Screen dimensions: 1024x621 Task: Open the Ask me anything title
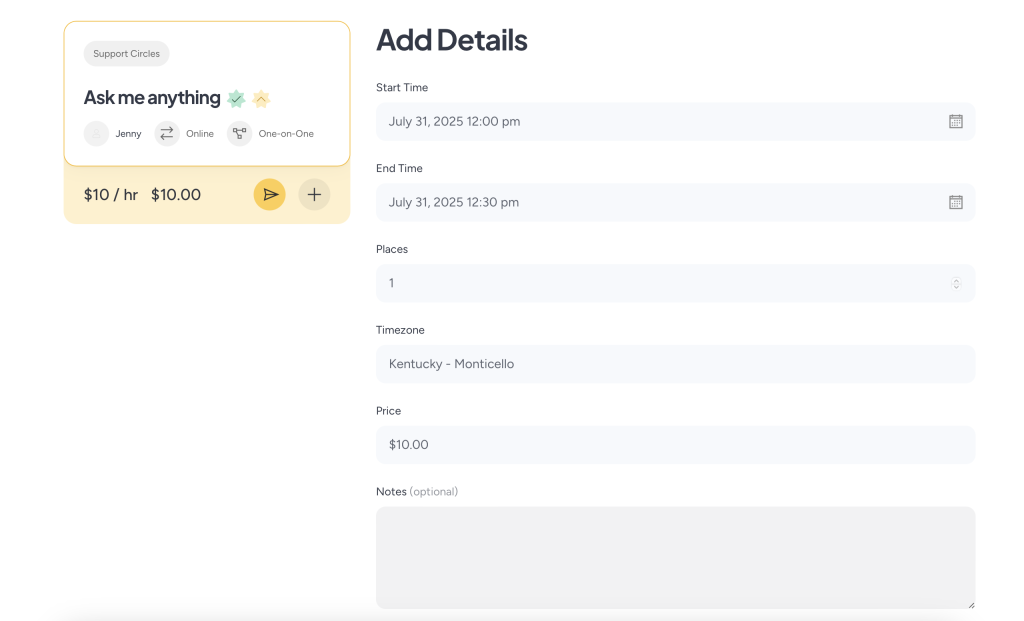tap(152, 98)
